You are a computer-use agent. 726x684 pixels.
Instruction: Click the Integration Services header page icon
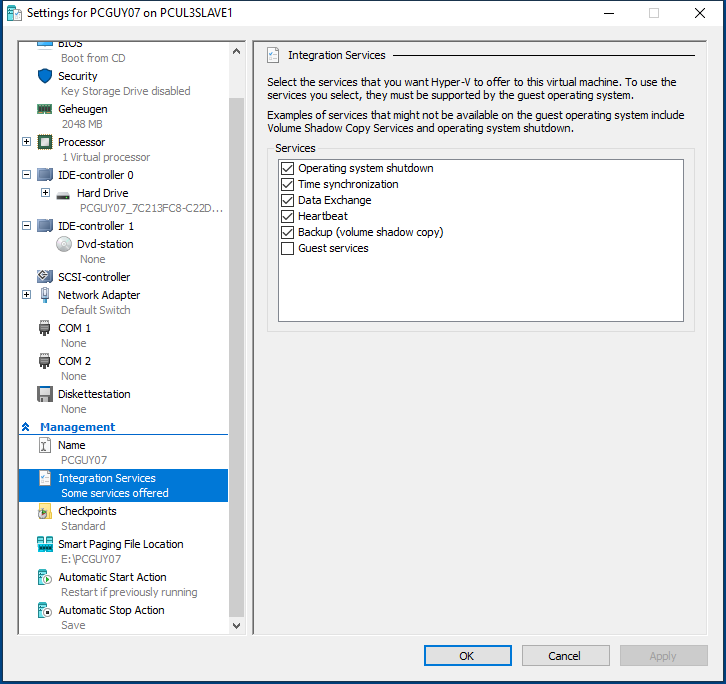pyautogui.click(x=273, y=55)
